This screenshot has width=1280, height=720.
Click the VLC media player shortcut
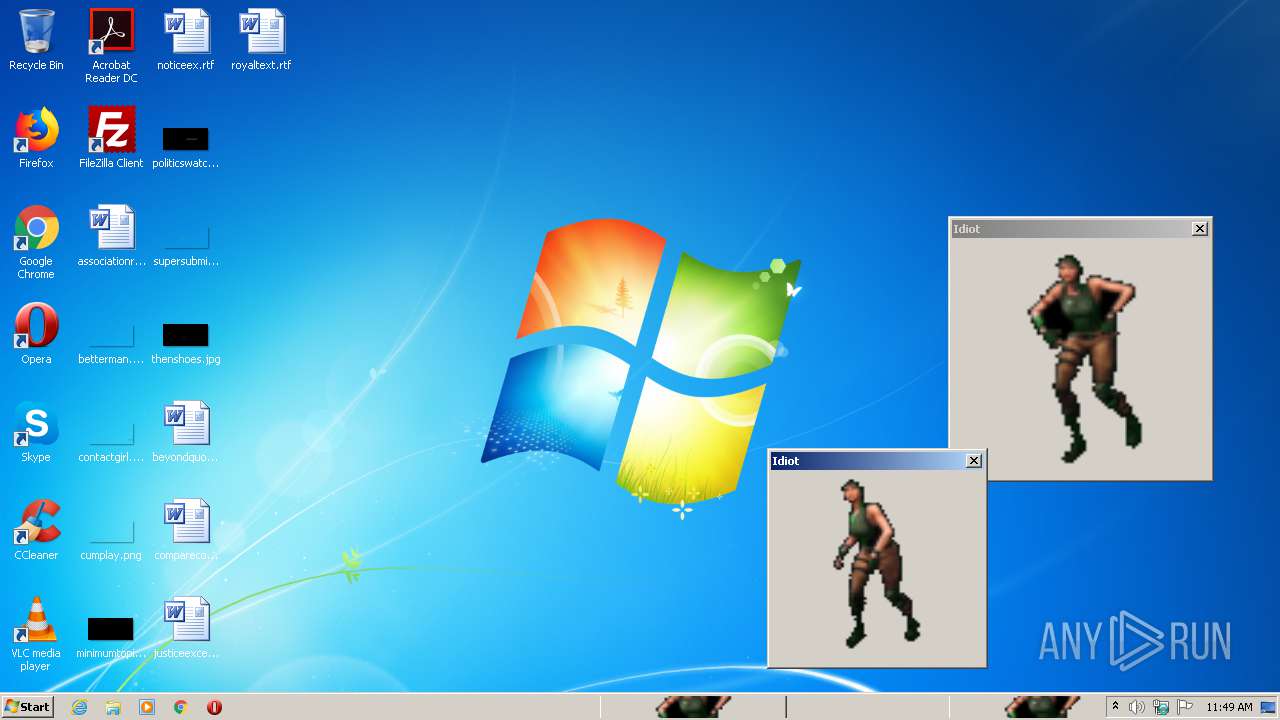[36, 635]
